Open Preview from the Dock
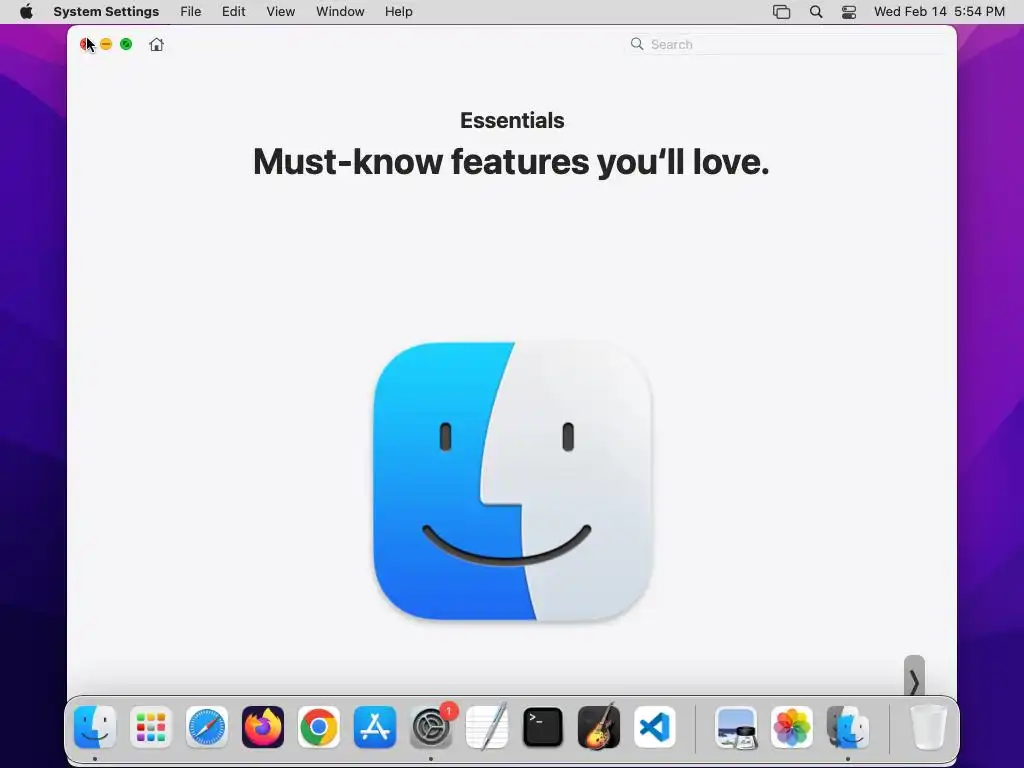 (x=736, y=727)
